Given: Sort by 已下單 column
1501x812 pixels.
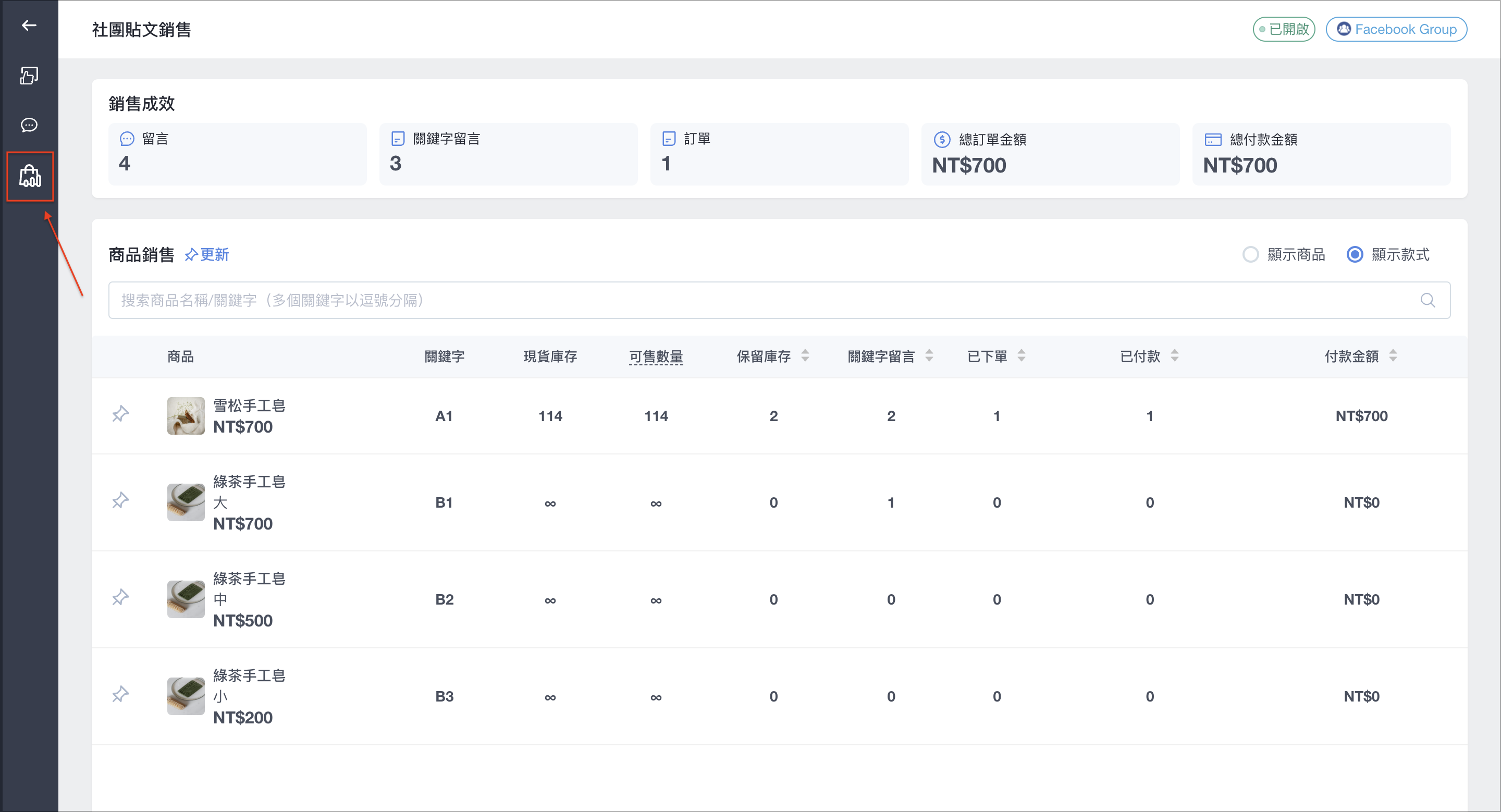Looking at the screenshot, I should pos(1021,355).
